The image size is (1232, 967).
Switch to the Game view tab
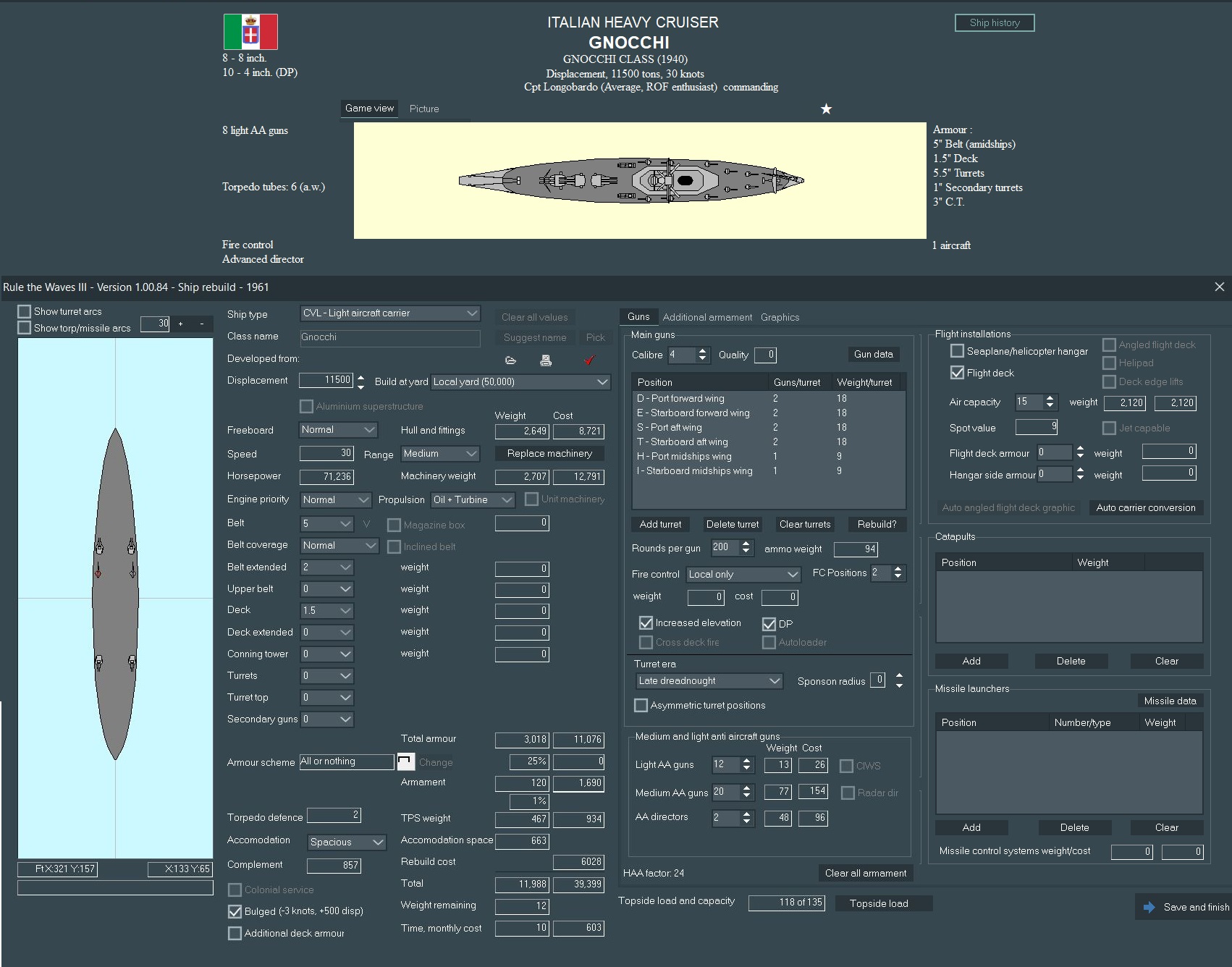point(369,109)
